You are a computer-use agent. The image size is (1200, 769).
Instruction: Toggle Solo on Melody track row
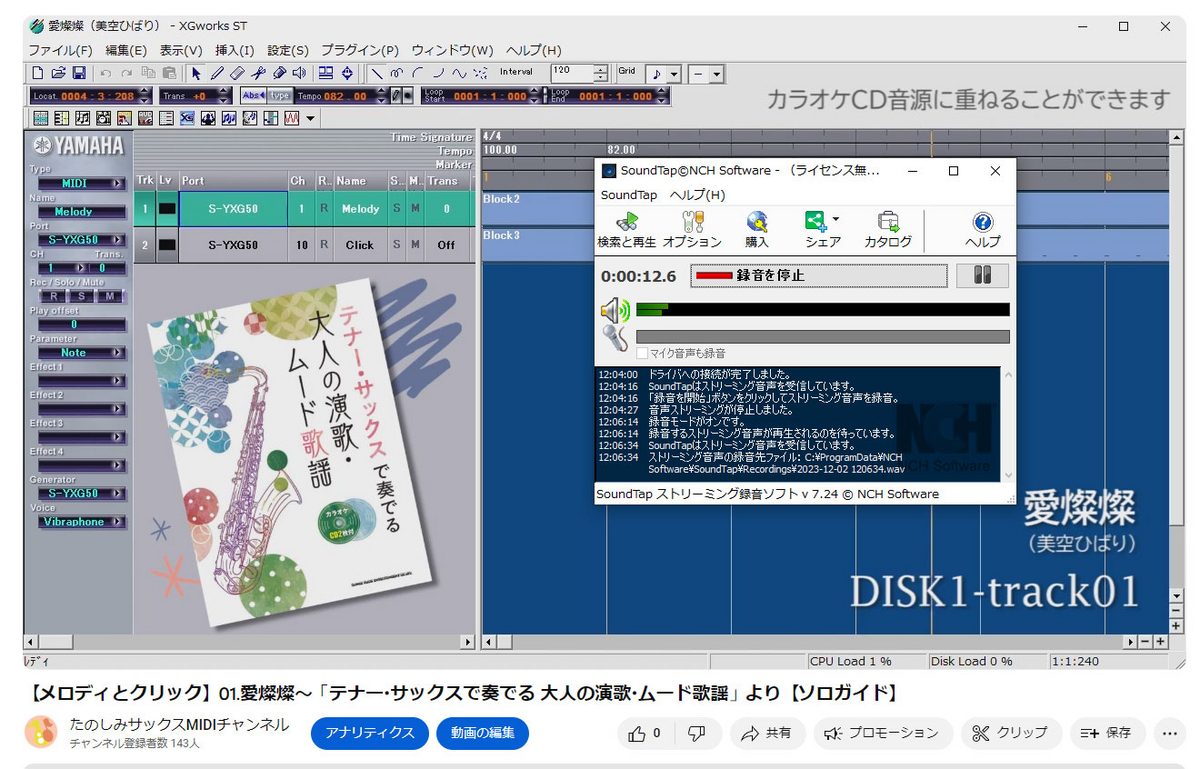[x=397, y=209]
